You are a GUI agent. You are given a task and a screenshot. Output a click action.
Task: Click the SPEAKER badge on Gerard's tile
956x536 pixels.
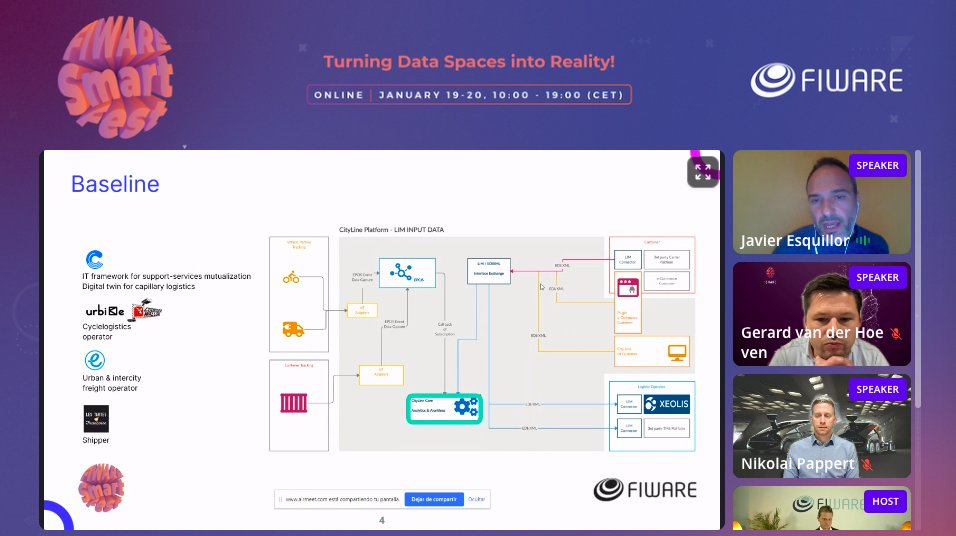(877, 277)
